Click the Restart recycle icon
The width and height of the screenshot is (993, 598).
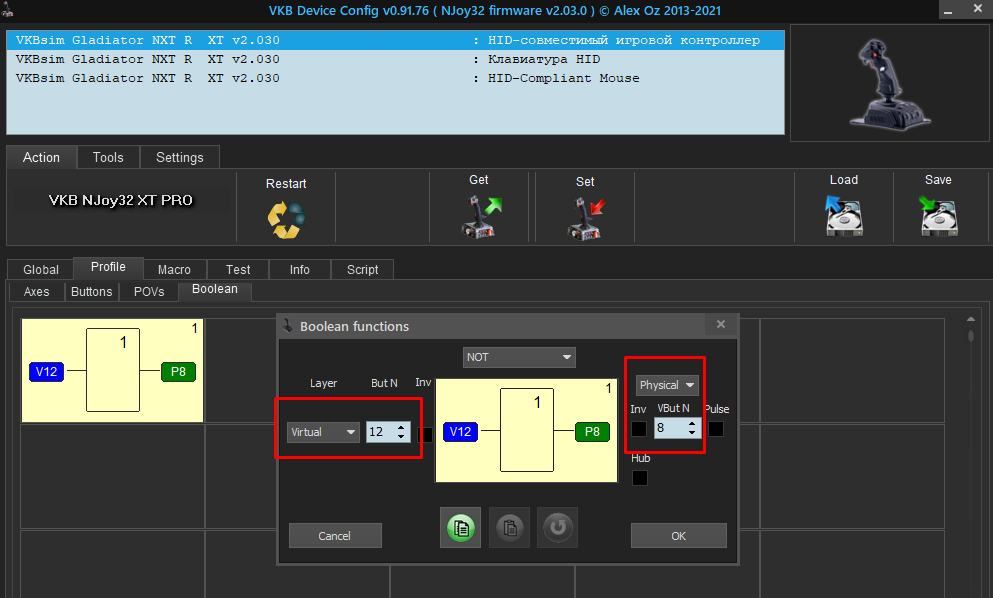tap(286, 219)
